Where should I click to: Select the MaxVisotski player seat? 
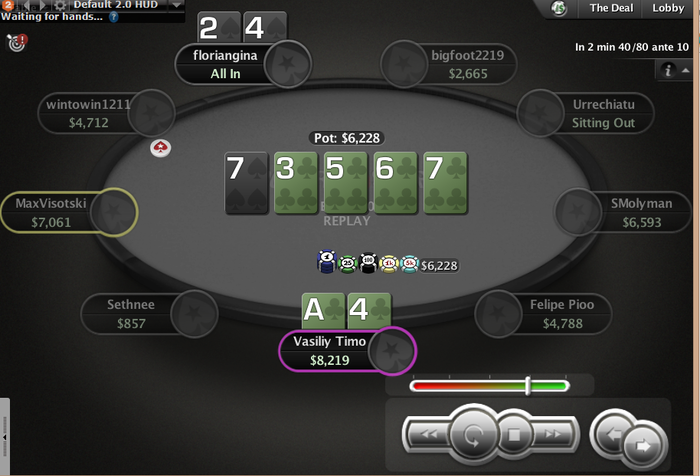point(69,212)
